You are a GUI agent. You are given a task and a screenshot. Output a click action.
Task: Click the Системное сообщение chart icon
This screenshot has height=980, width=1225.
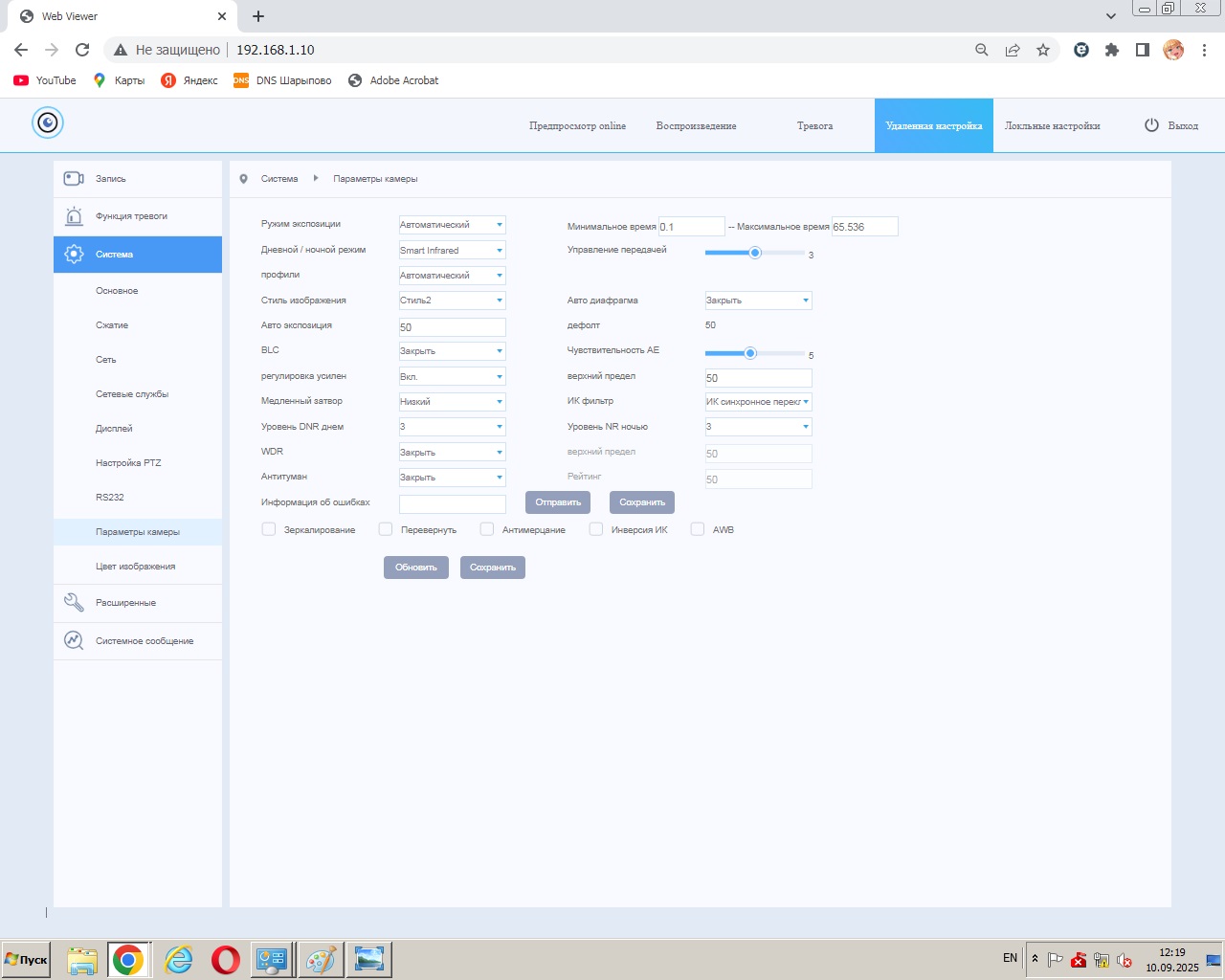coord(74,641)
